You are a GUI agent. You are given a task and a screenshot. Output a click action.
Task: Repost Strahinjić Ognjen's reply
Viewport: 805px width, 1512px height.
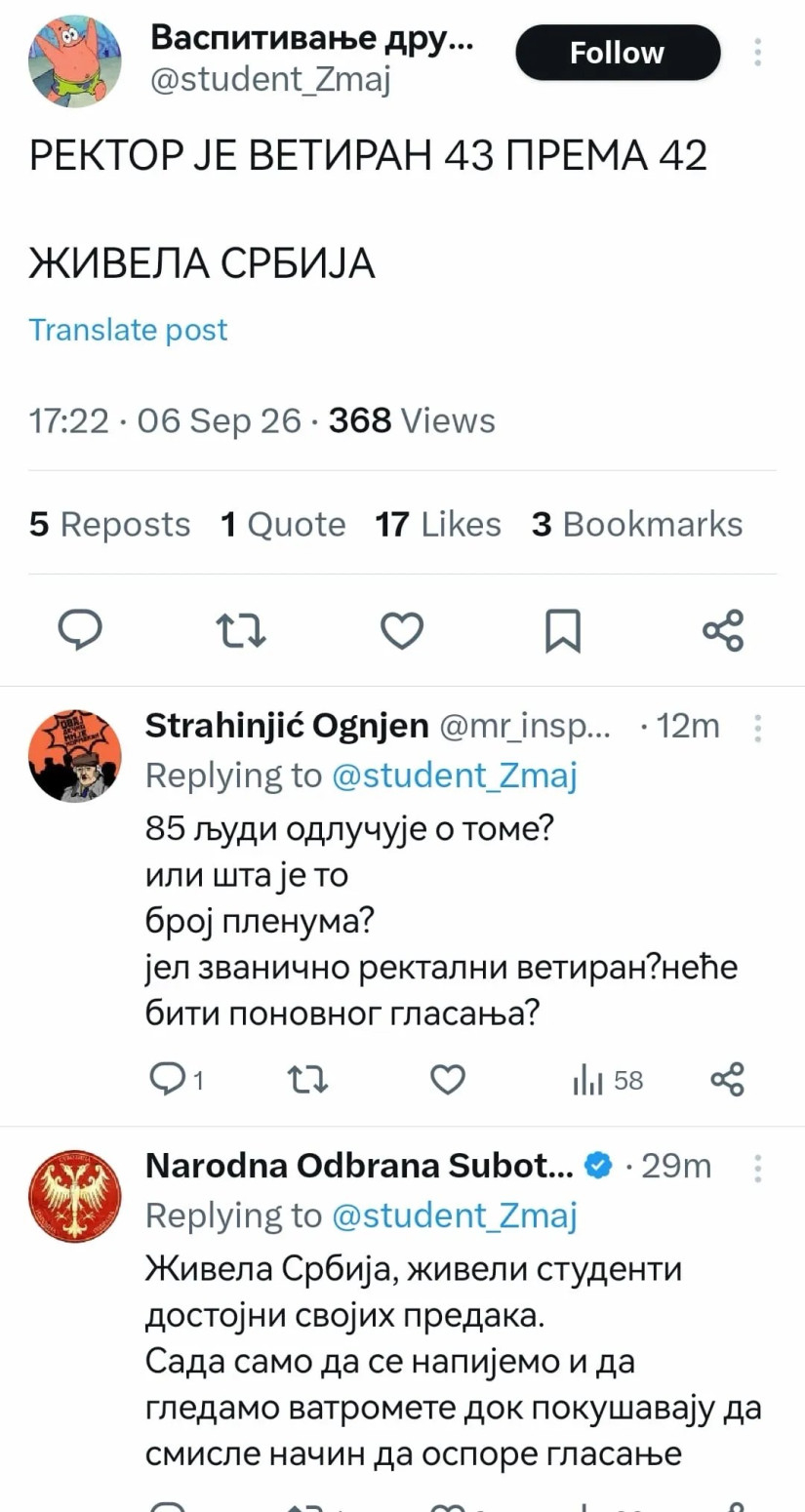coord(308,1080)
